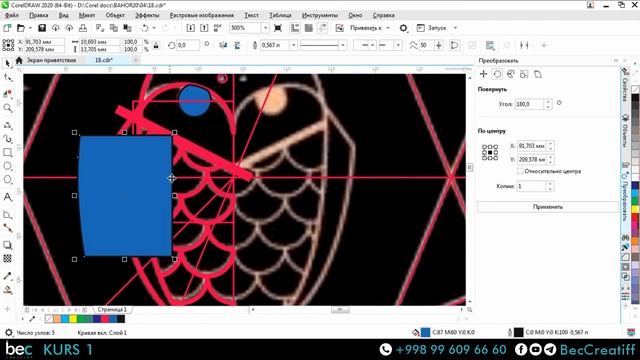The width and height of the screenshot is (640, 360).
Task: Click the Угол rotation angle field
Action: [x=529, y=104]
